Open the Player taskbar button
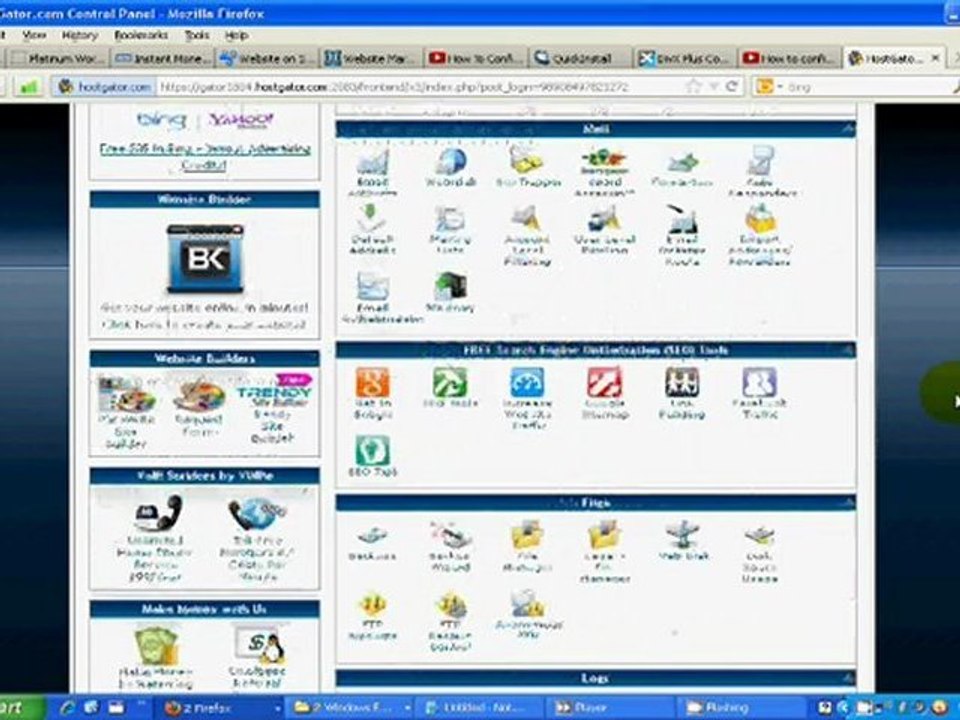The image size is (960, 720). [x=609, y=708]
